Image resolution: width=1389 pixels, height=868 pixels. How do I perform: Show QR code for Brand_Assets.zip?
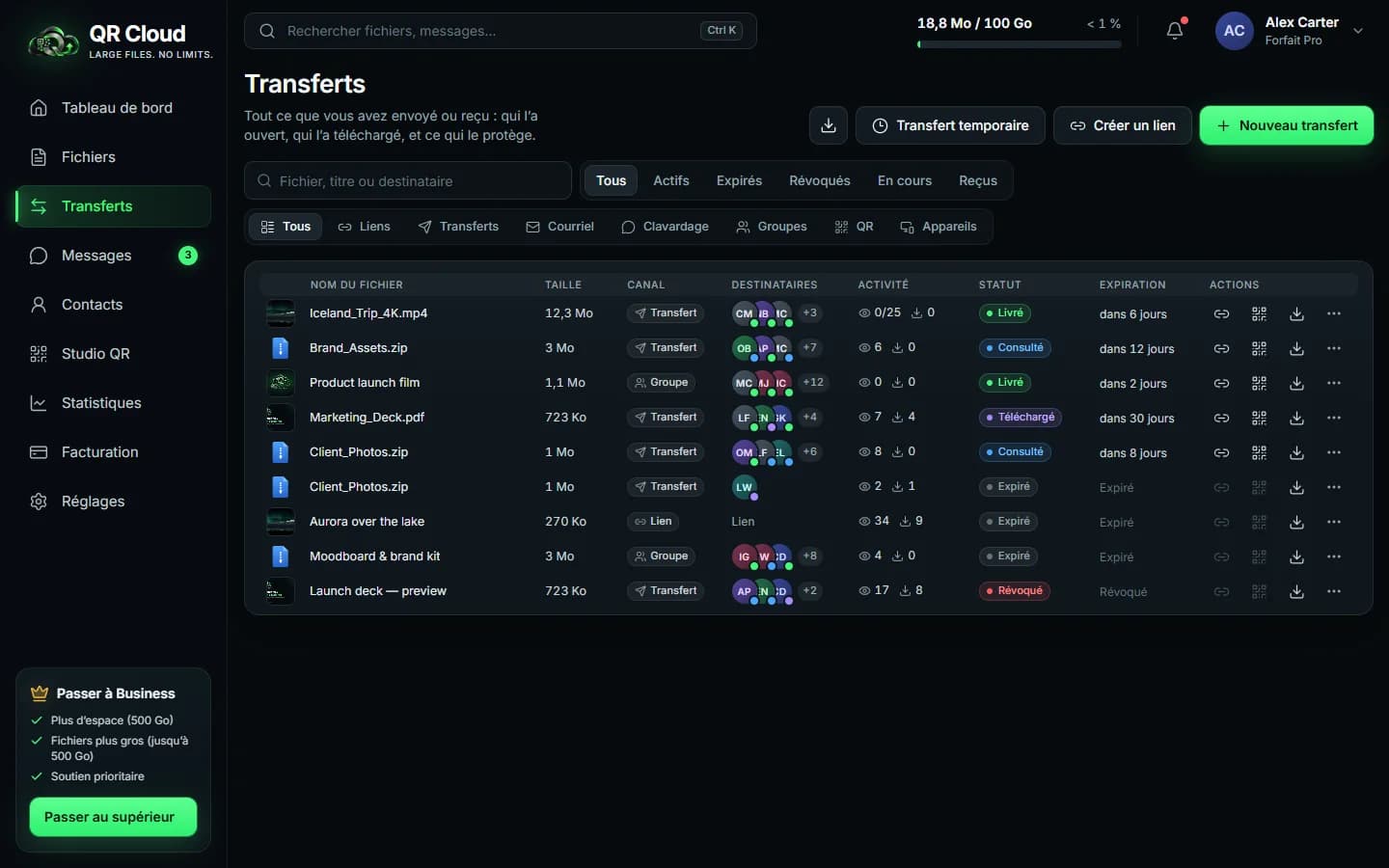coord(1259,348)
